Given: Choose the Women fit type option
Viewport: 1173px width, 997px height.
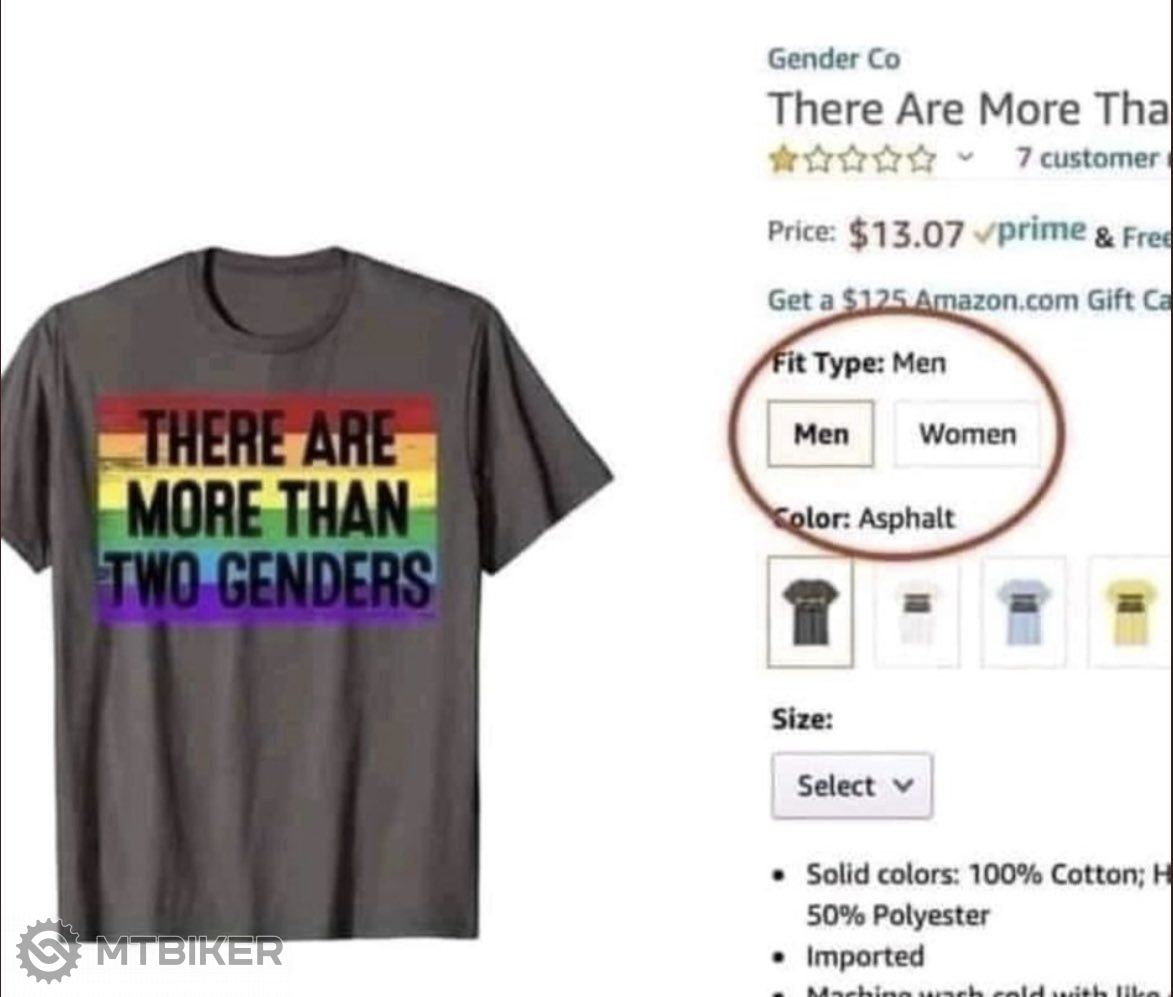Looking at the screenshot, I should 967,434.
